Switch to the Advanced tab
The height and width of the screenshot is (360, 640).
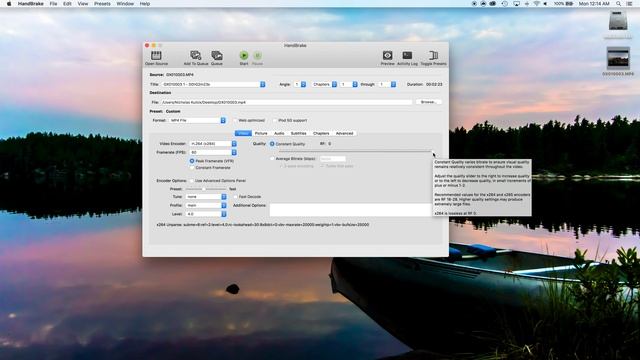click(x=344, y=133)
